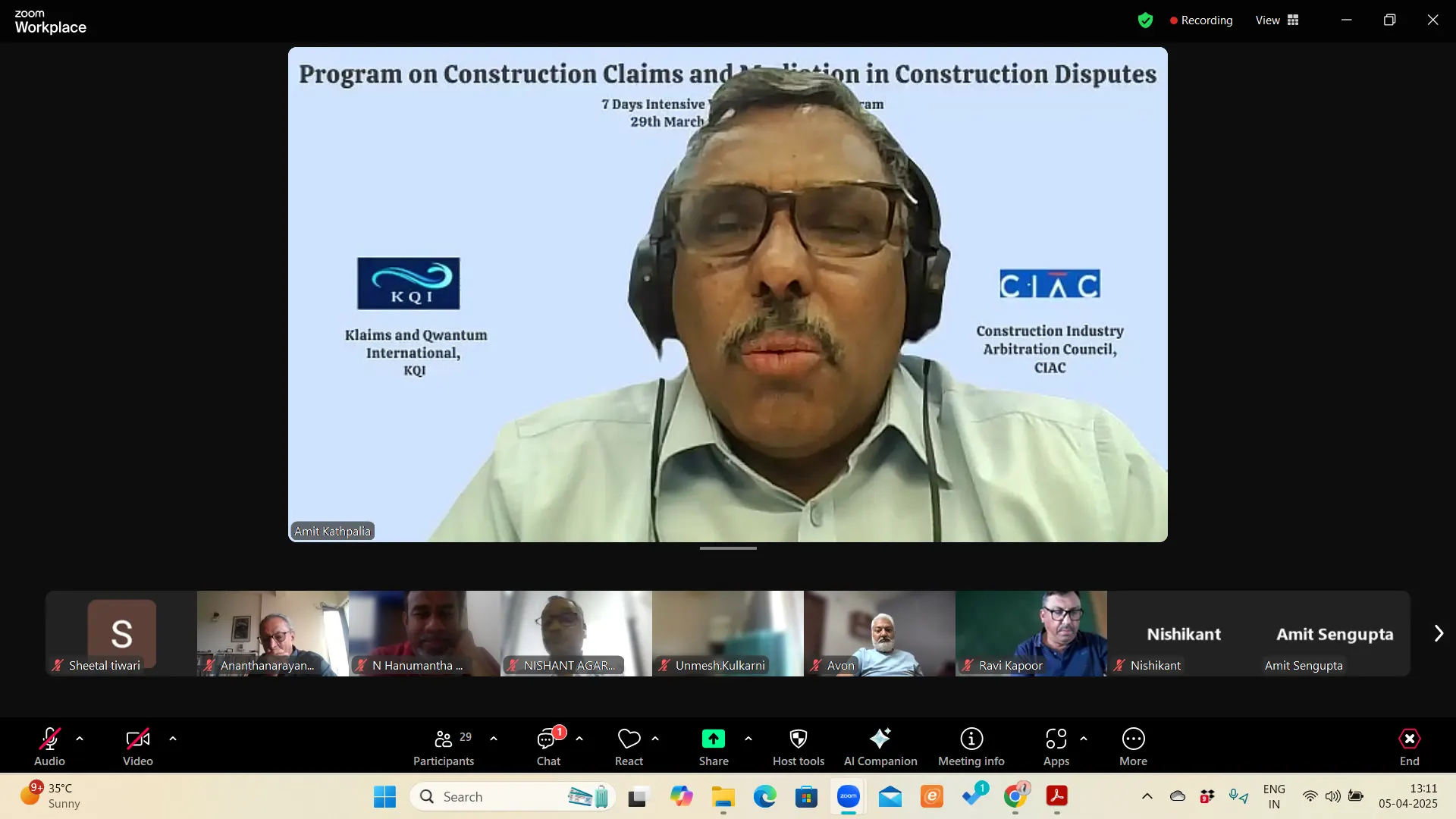Open Adobe Acrobat from taskbar
This screenshot has height=819, width=1456.
pyautogui.click(x=1057, y=796)
